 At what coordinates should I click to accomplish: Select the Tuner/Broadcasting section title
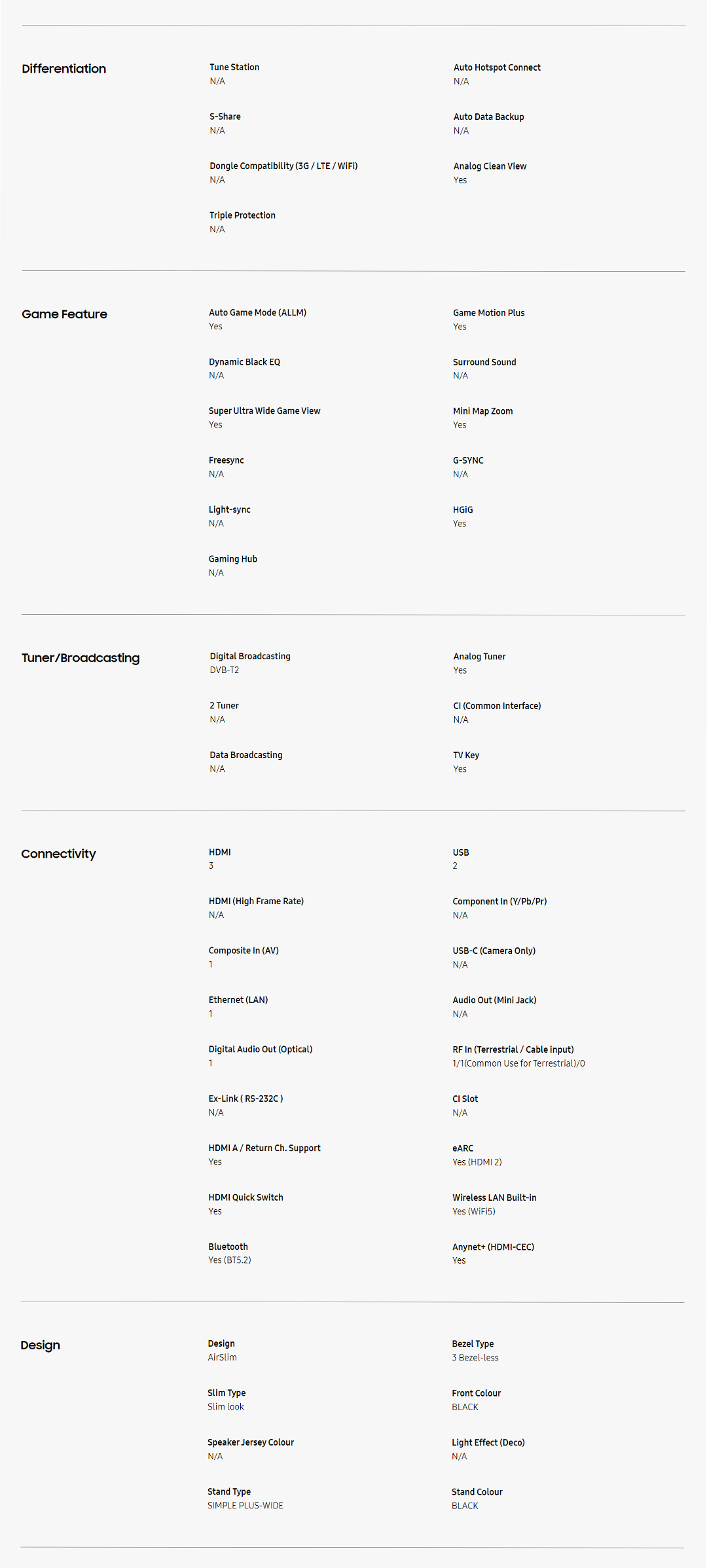click(81, 658)
